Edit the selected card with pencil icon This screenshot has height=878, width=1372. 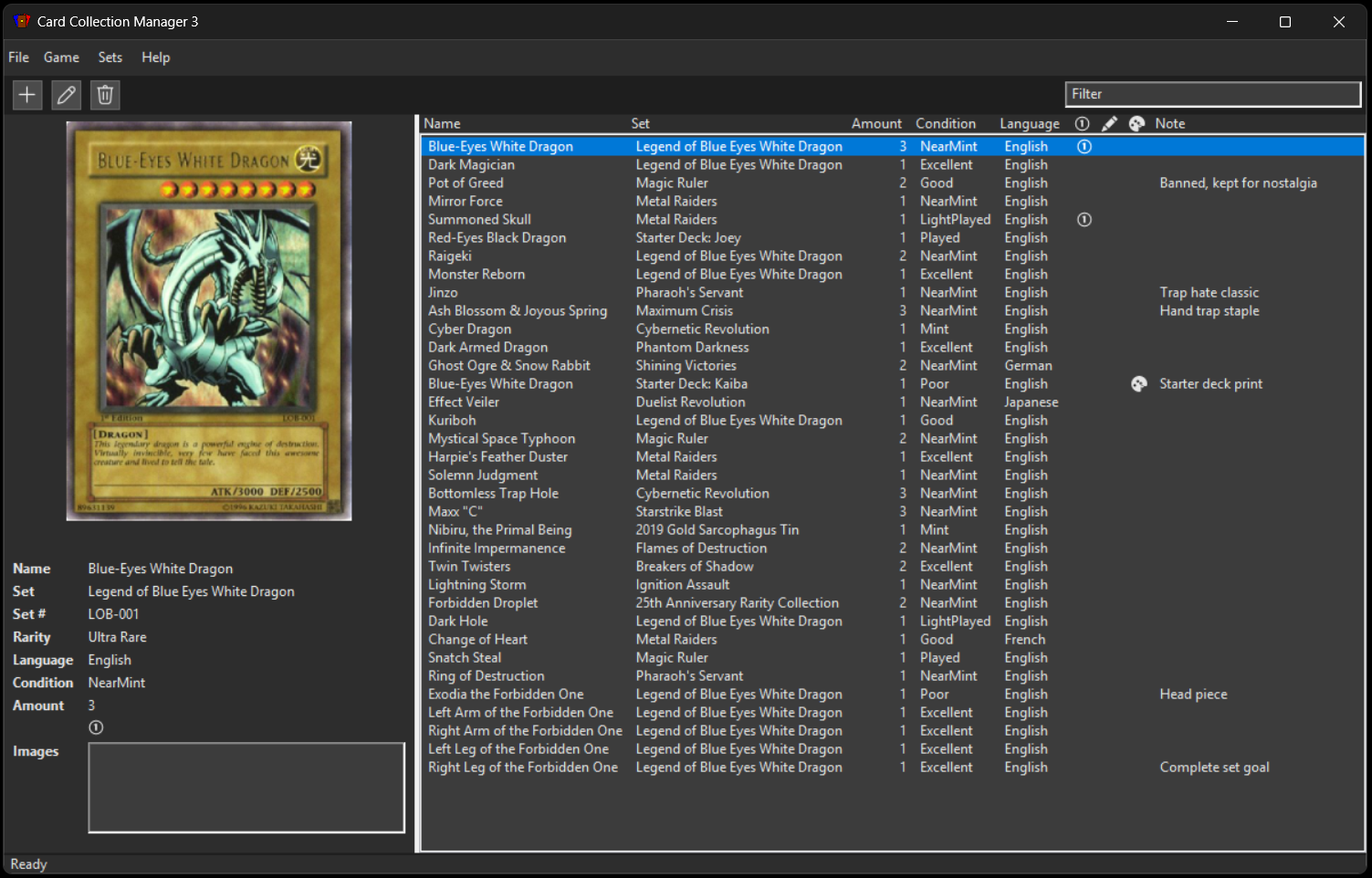pos(66,94)
